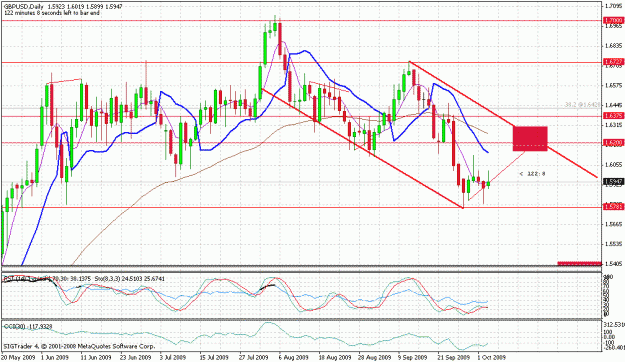Click the "122 minutes 8 seconds left to bar end" label

(52, 13)
